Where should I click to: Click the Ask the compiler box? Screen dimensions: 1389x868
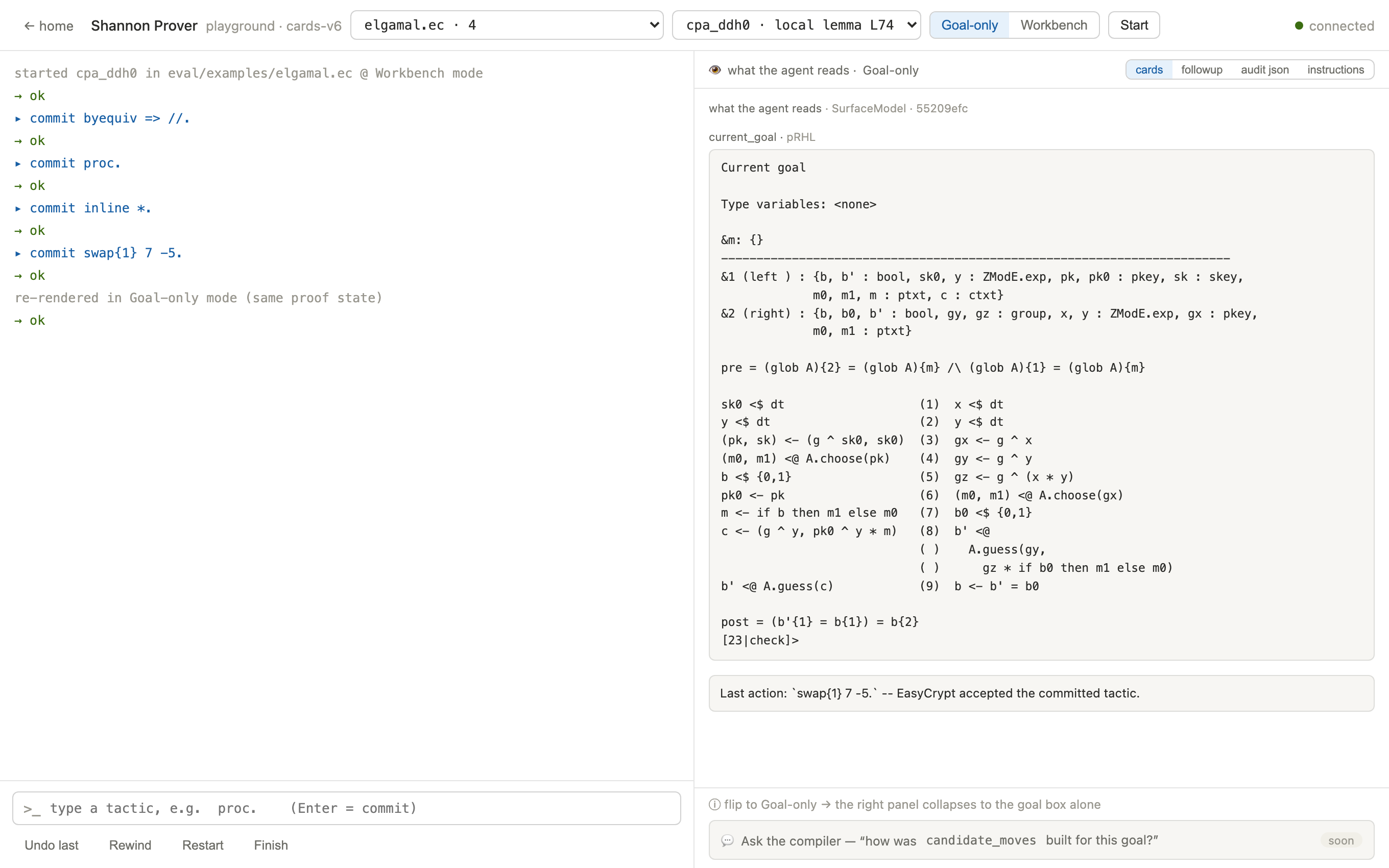pyautogui.click(x=1041, y=840)
